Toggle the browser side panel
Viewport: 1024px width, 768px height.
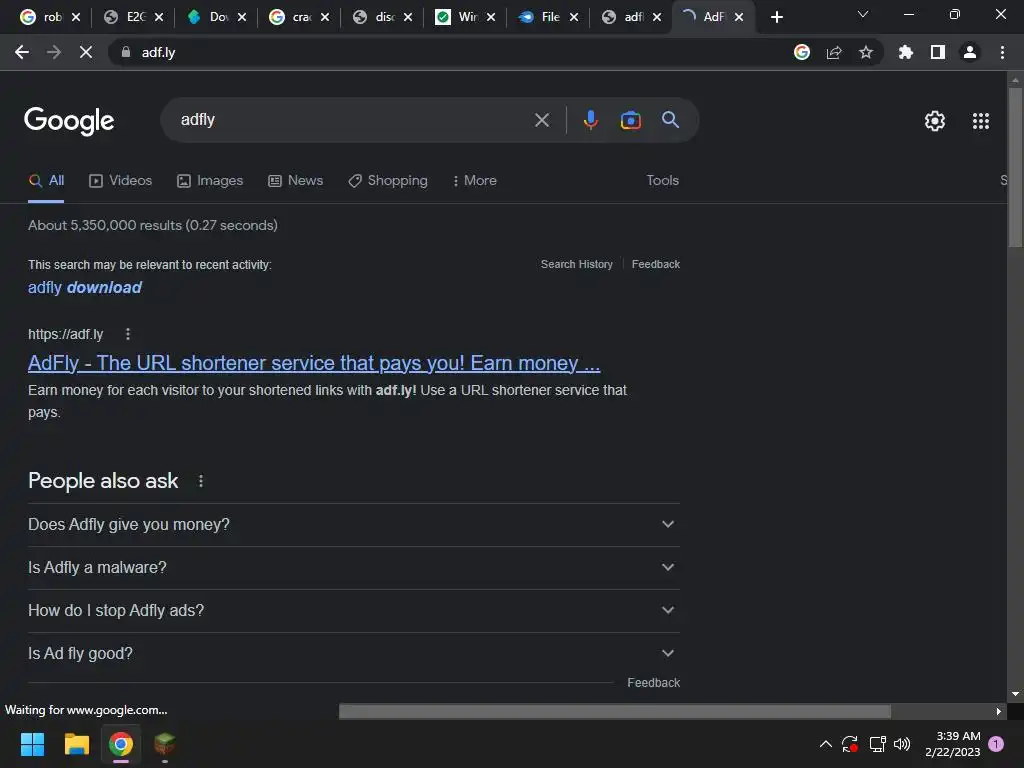[x=938, y=52]
